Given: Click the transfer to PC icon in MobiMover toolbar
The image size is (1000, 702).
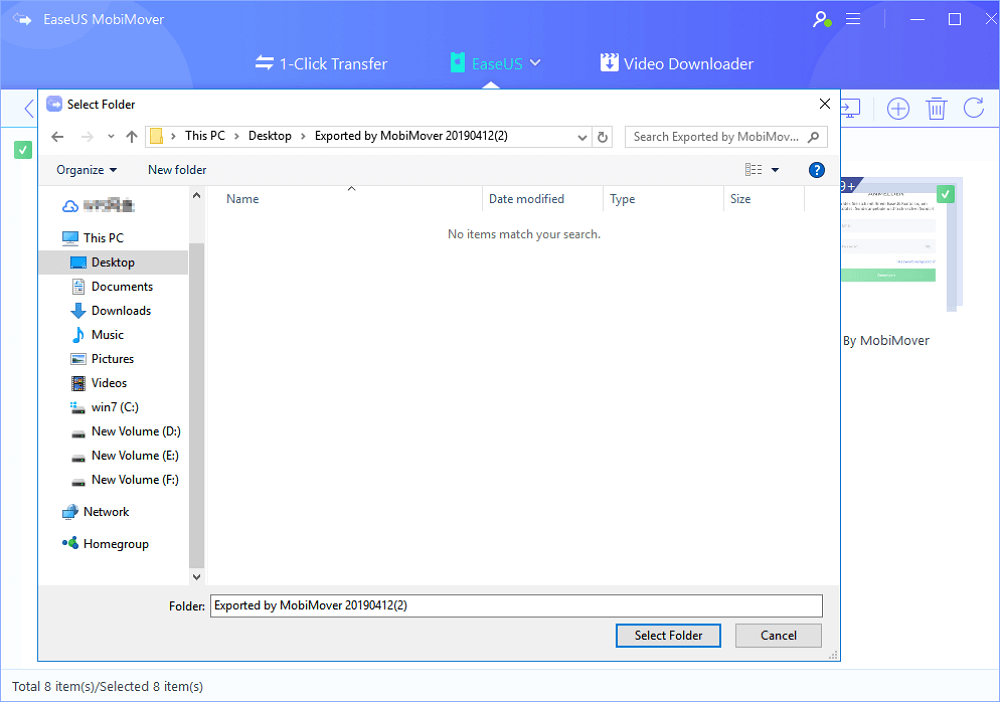Looking at the screenshot, I should (x=851, y=108).
